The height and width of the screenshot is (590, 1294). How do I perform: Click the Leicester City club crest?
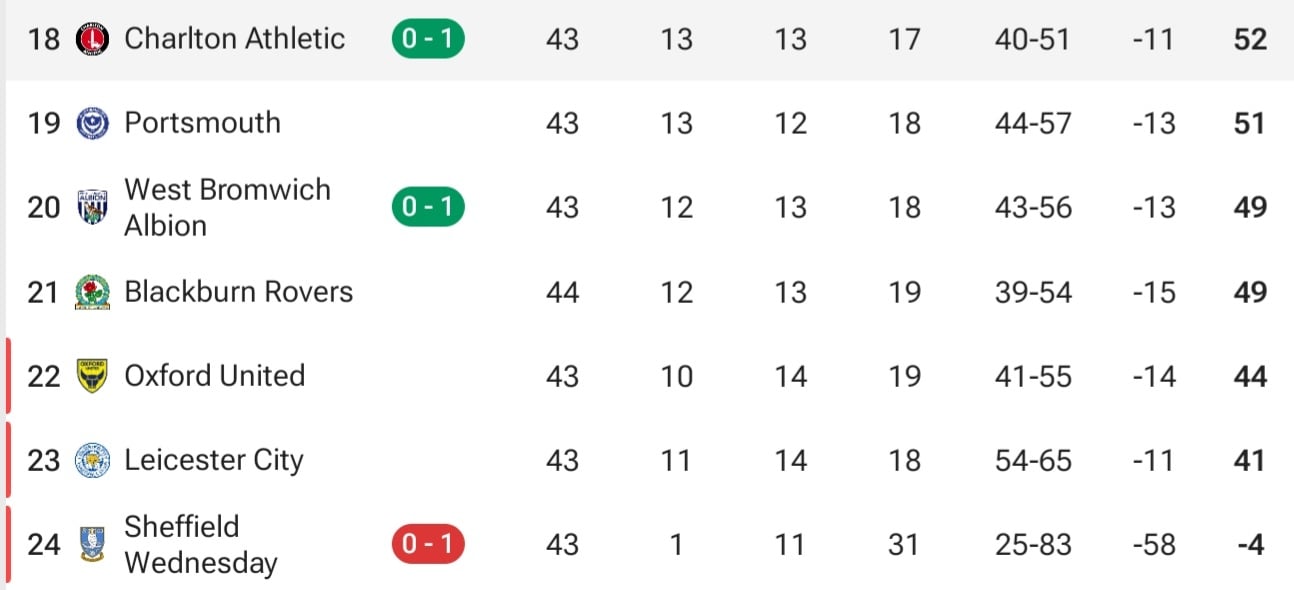tap(92, 460)
